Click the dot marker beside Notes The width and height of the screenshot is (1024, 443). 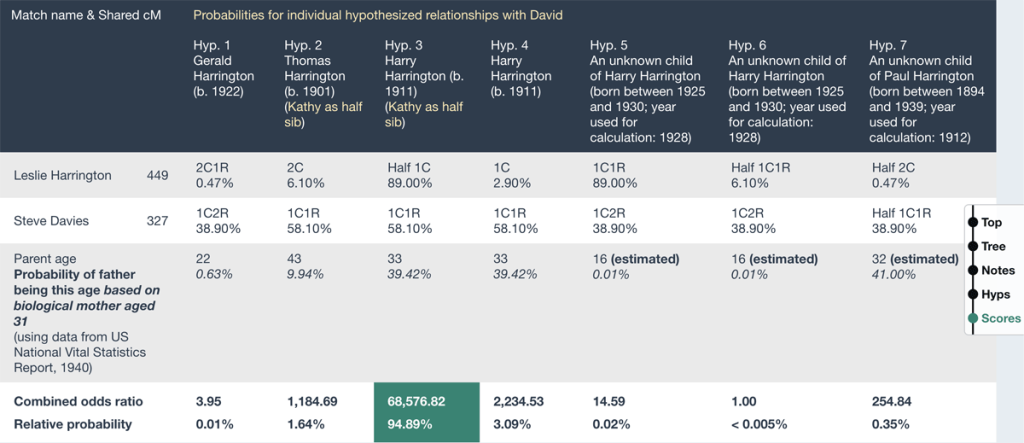[x=971, y=270]
